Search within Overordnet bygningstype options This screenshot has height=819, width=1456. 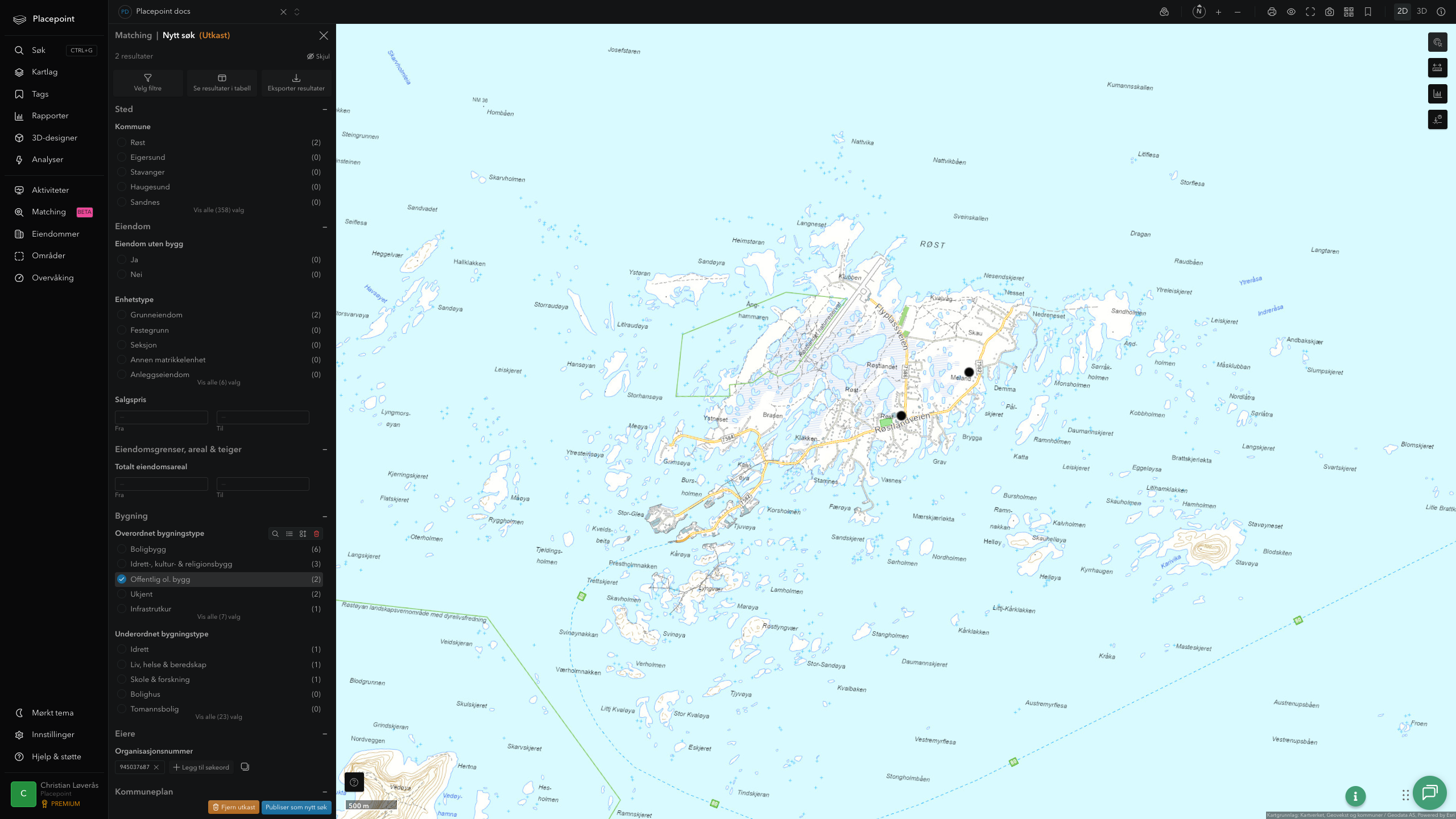pos(275,534)
